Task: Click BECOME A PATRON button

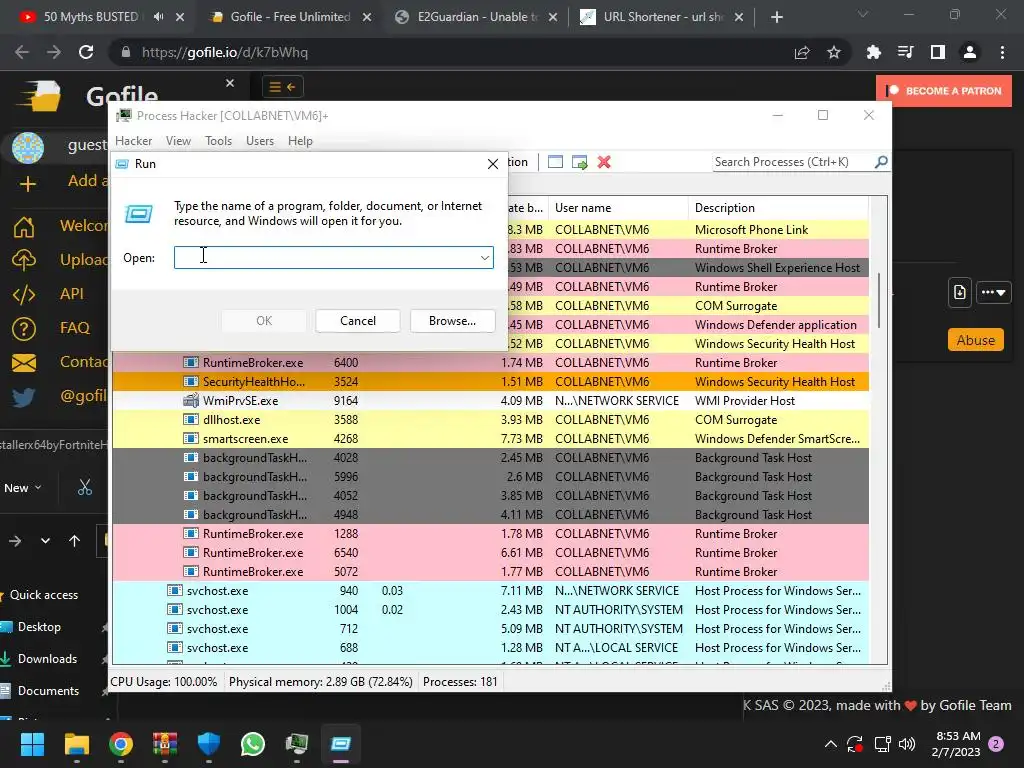Action: pyautogui.click(x=944, y=91)
